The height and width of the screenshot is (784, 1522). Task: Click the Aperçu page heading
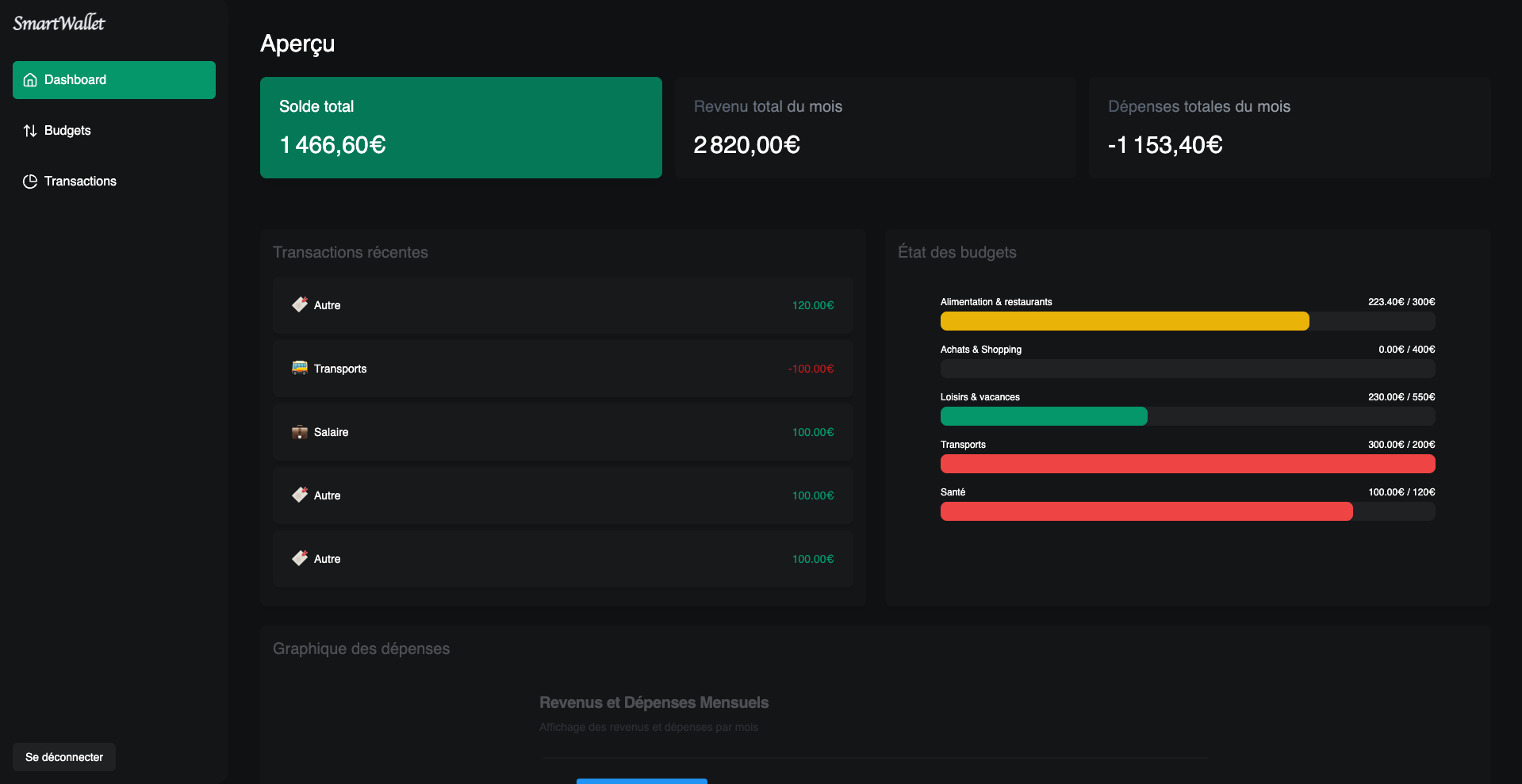[297, 44]
